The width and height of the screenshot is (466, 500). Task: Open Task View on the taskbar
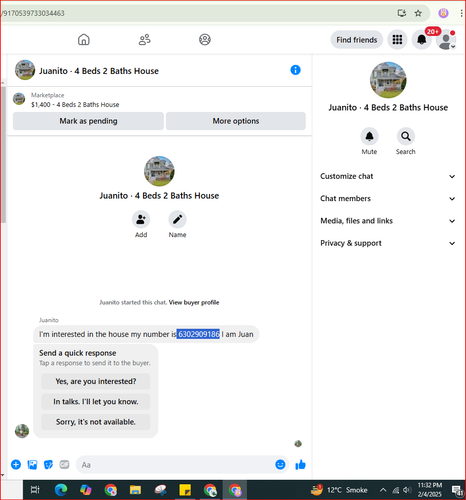click(x=35, y=490)
